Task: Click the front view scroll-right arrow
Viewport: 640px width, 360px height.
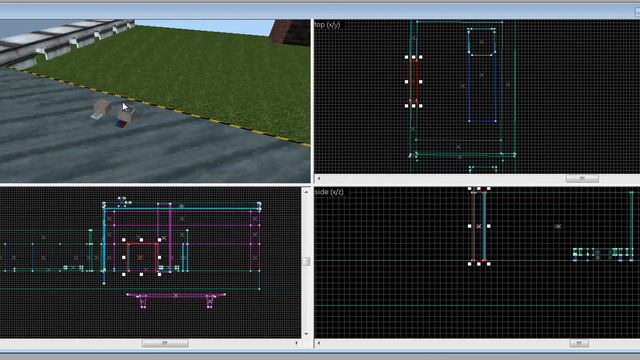Action: pyautogui.click(x=297, y=343)
